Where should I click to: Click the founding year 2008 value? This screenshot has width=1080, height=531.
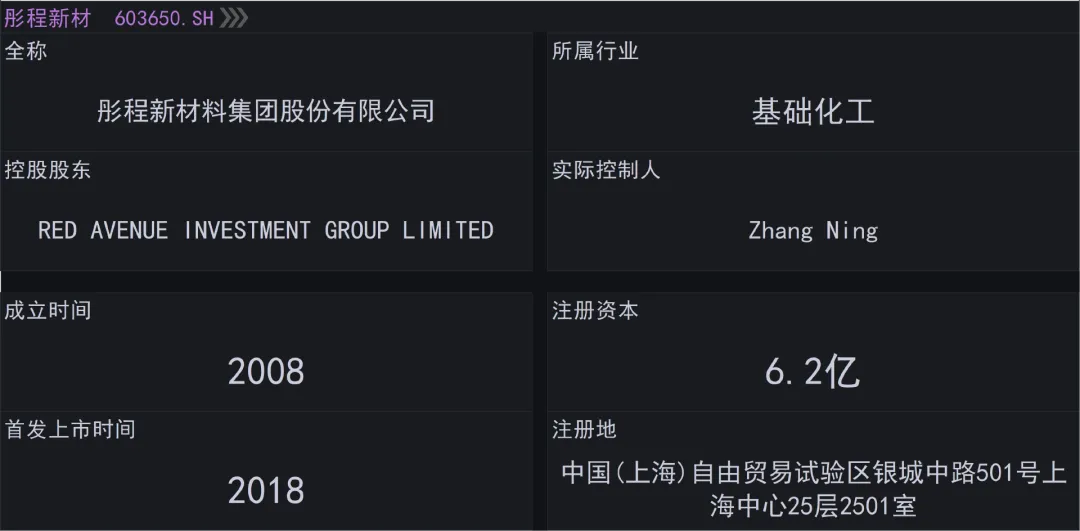266,372
